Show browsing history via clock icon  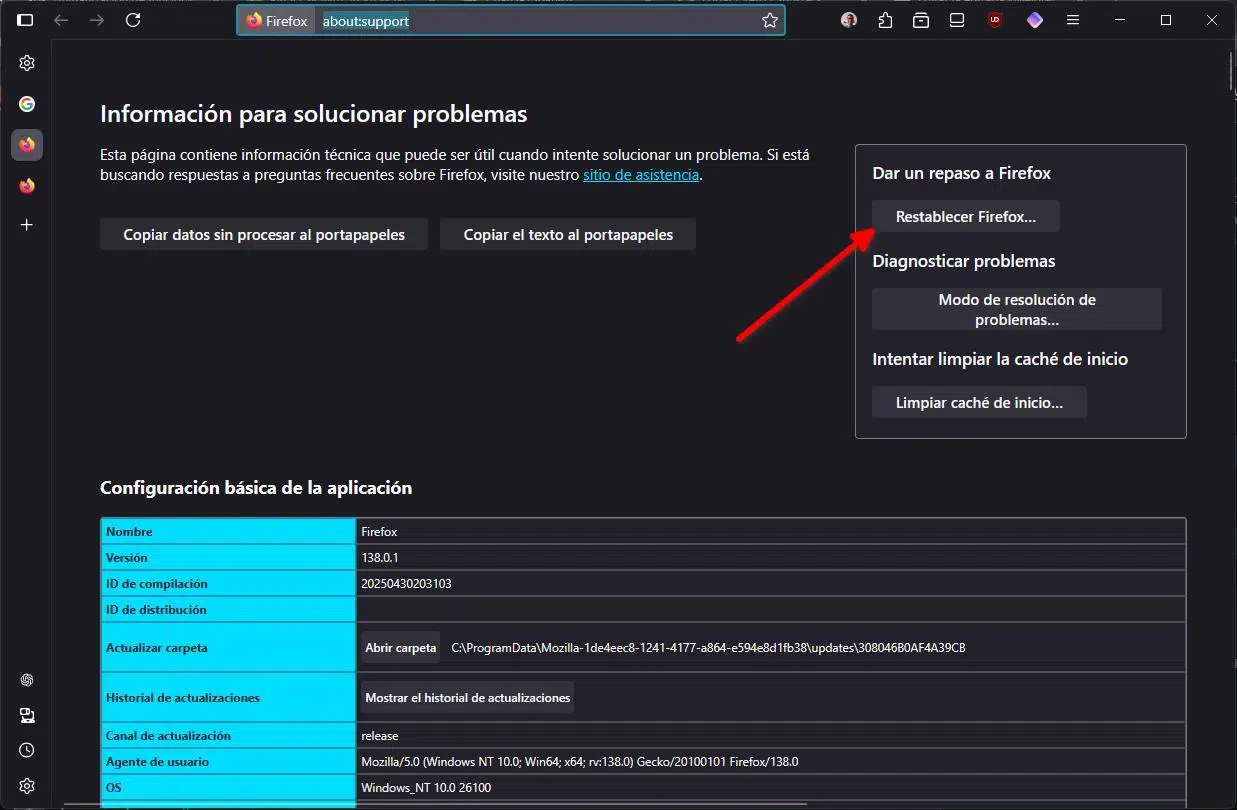coord(27,750)
